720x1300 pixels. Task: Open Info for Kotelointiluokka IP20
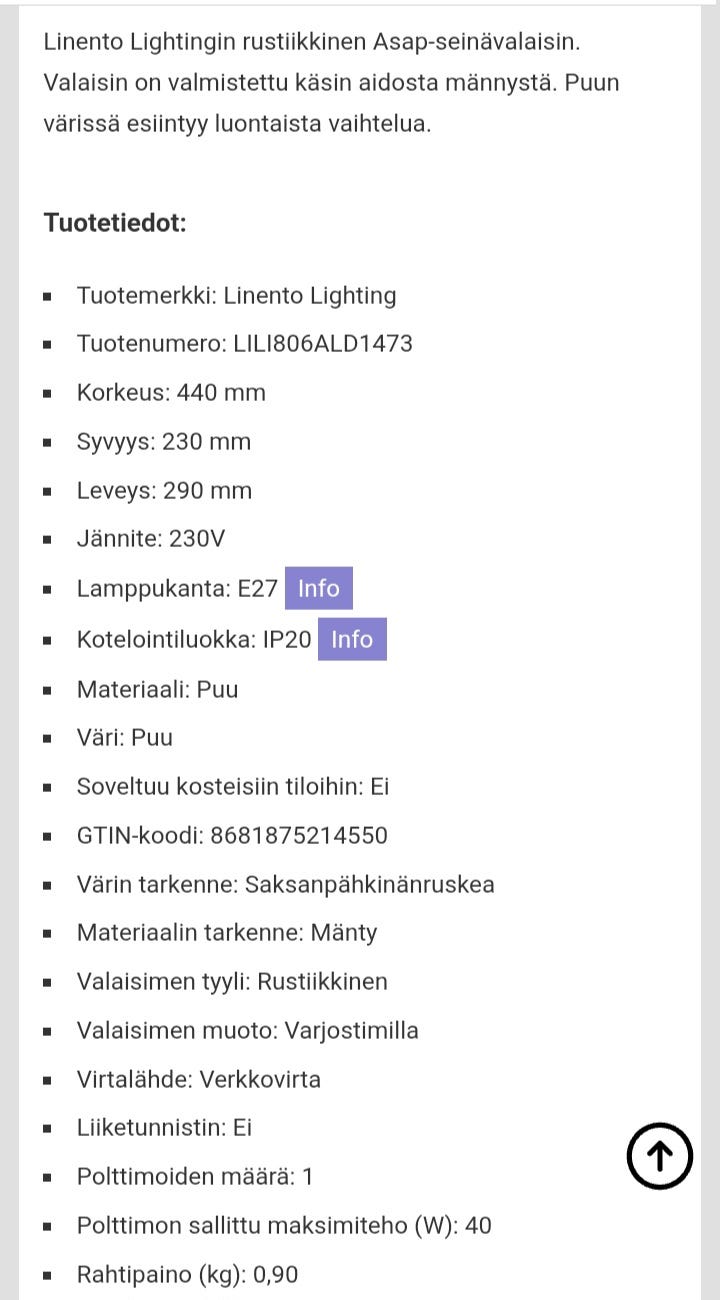click(351, 639)
